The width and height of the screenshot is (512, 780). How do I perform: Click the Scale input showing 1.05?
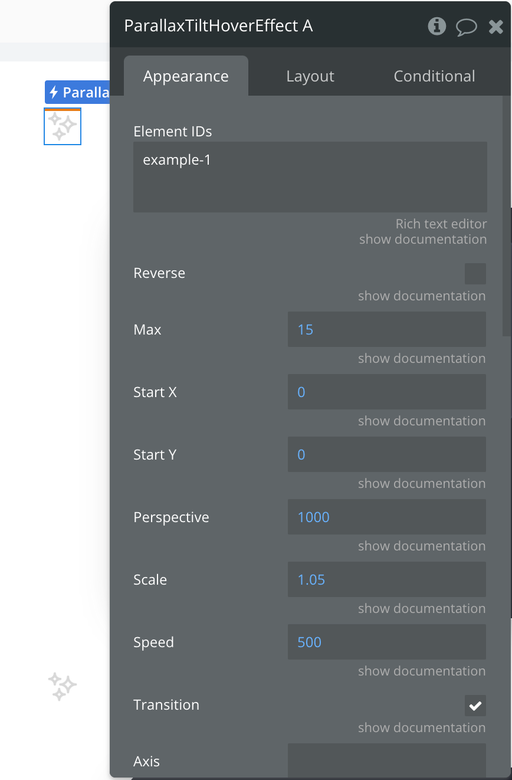(387, 580)
